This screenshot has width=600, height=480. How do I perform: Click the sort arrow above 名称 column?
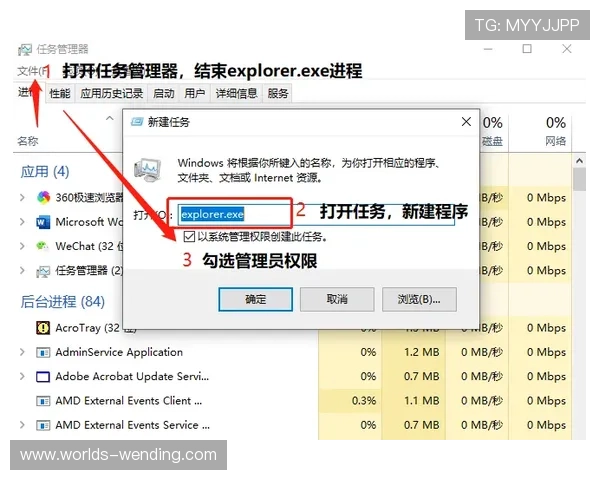pyautogui.click(x=110, y=118)
